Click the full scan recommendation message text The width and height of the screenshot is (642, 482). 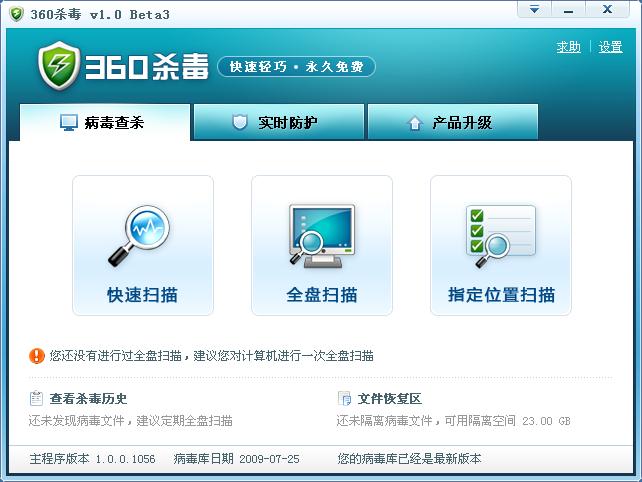coord(211,355)
